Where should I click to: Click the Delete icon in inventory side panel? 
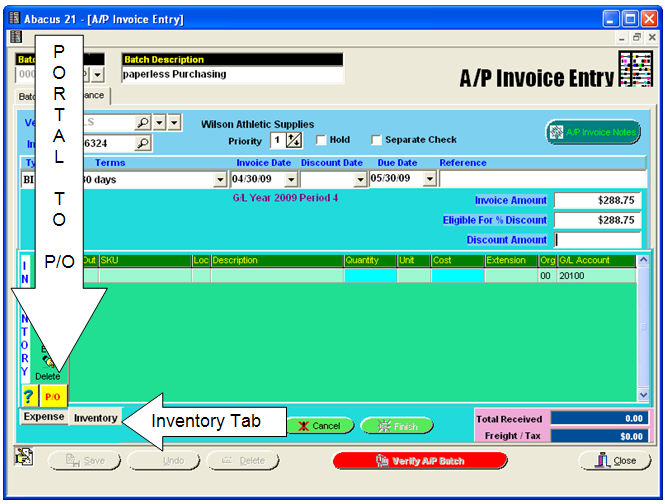pos(48,368)
